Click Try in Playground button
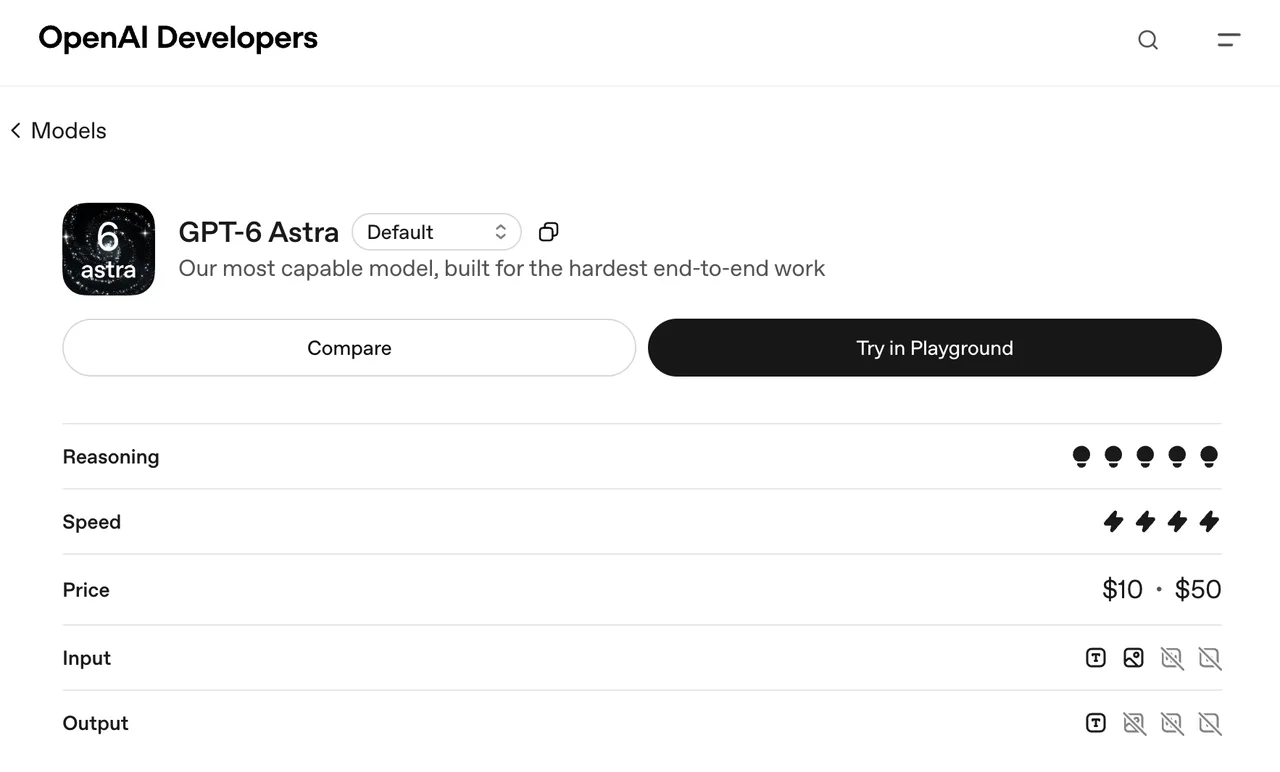The height and width of the screenshot is (772, 1280). (x=935, y=348)
